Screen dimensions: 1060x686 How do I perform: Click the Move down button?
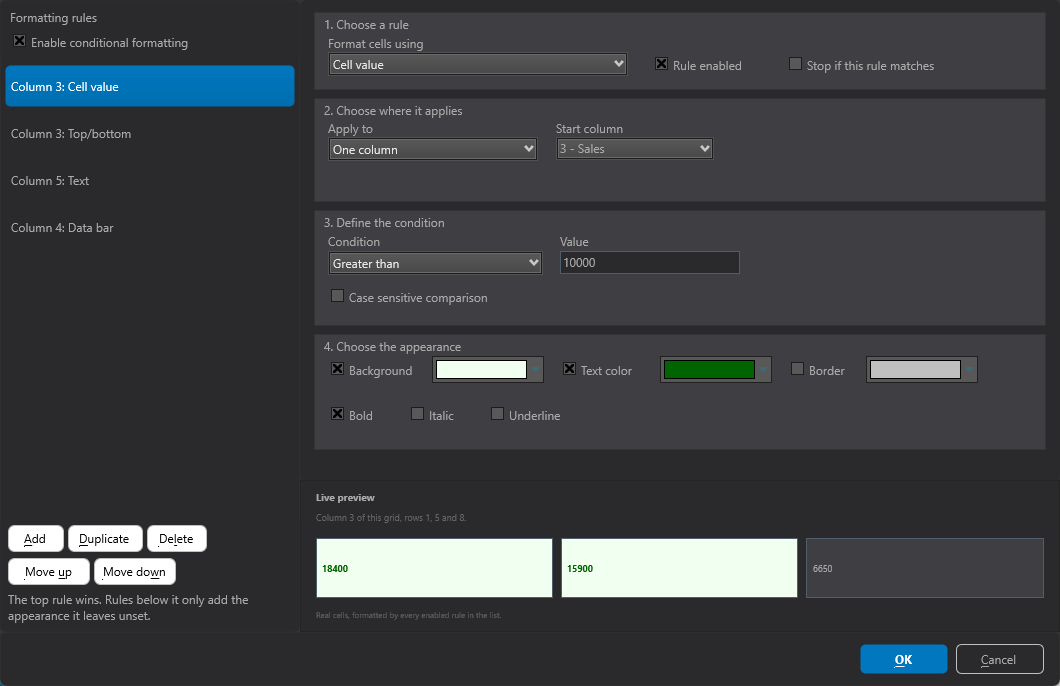[135, 572]
